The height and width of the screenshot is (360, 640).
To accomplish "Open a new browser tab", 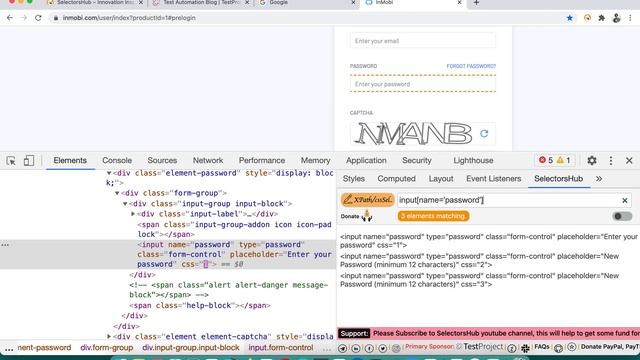I will tap(476, 3).
